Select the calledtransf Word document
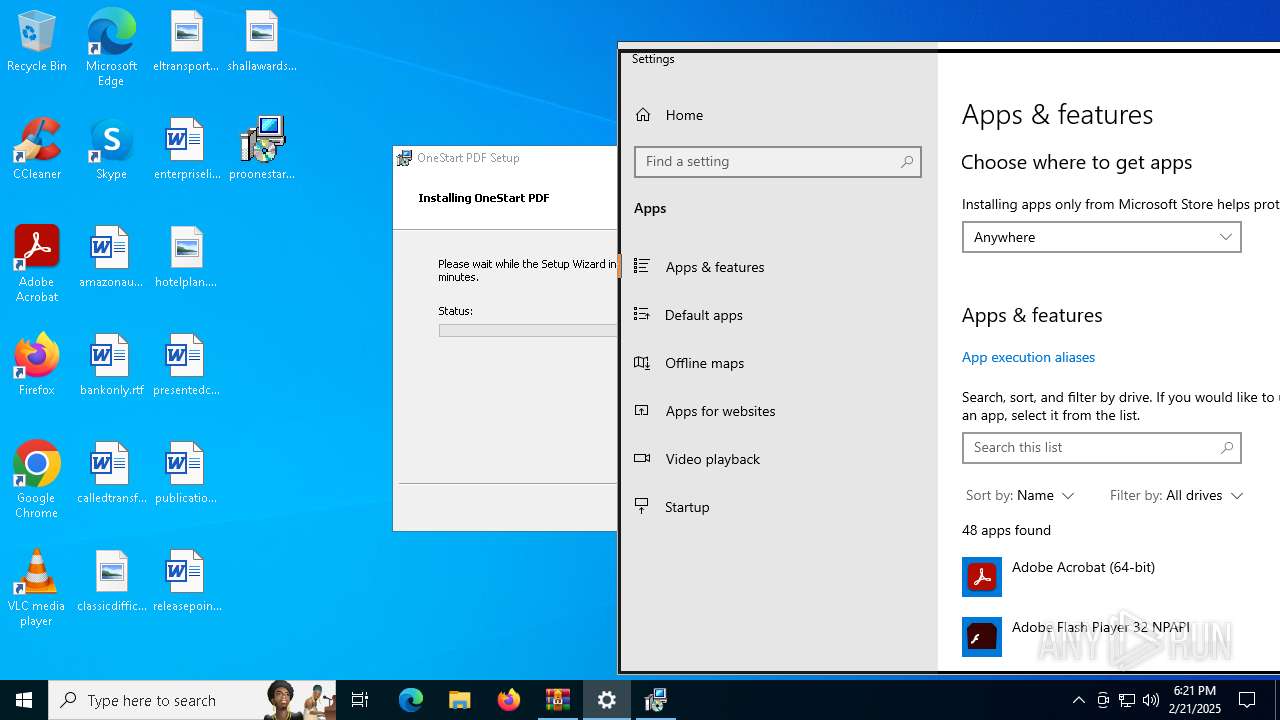 pyautogui.click(x=111, y=473)
